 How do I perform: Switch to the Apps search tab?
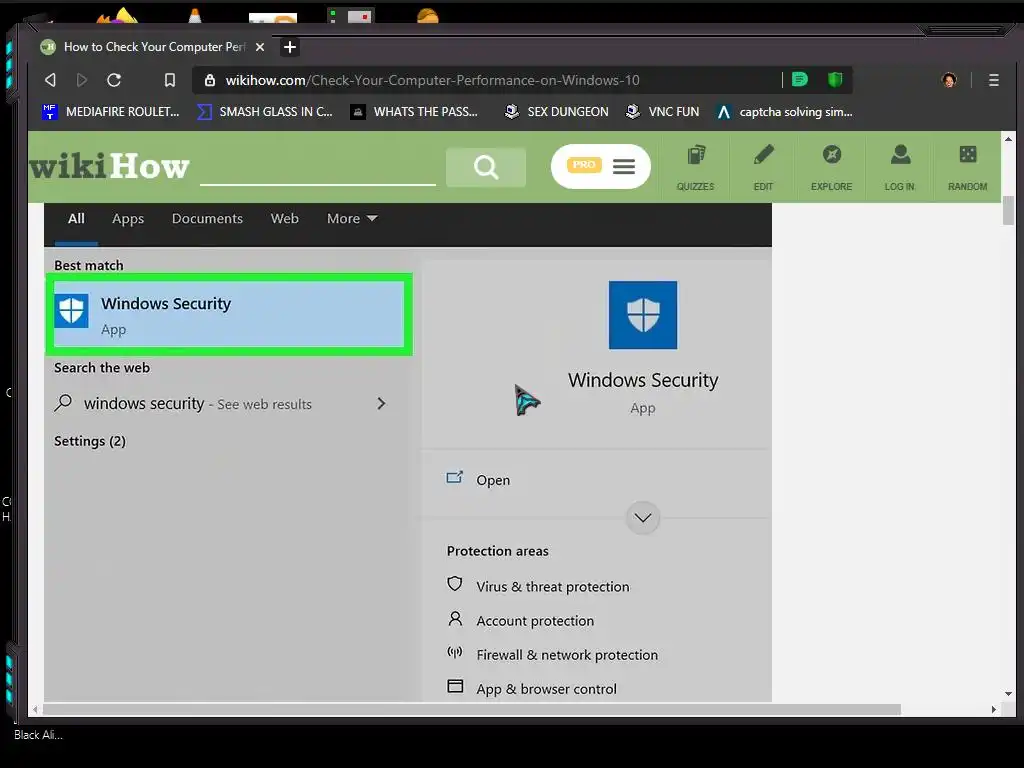tap(128, 219)
